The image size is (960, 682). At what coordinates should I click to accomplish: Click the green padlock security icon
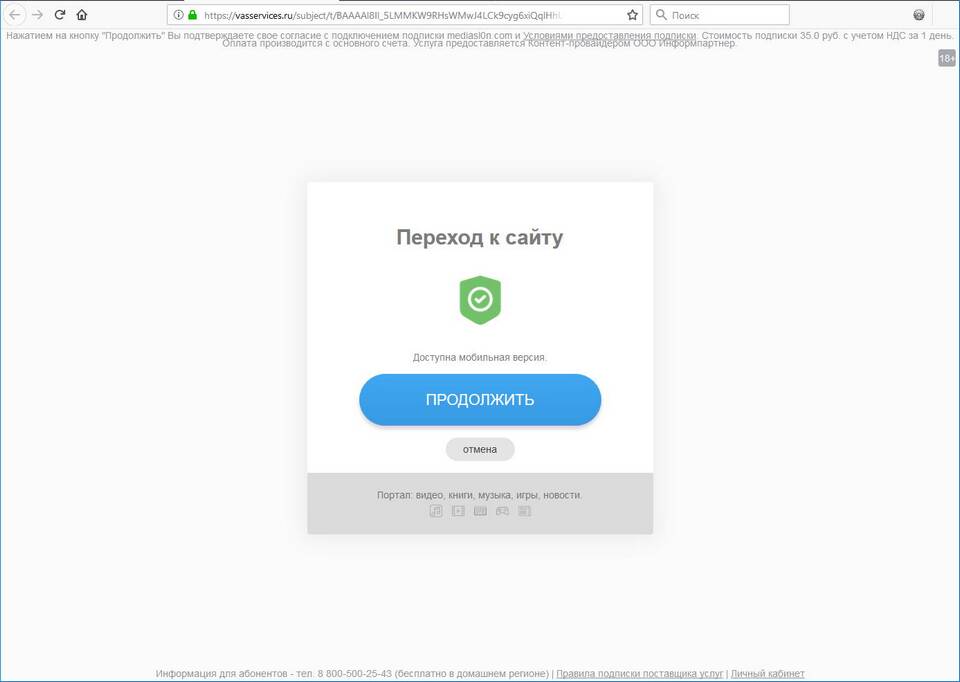click(193, 15)
